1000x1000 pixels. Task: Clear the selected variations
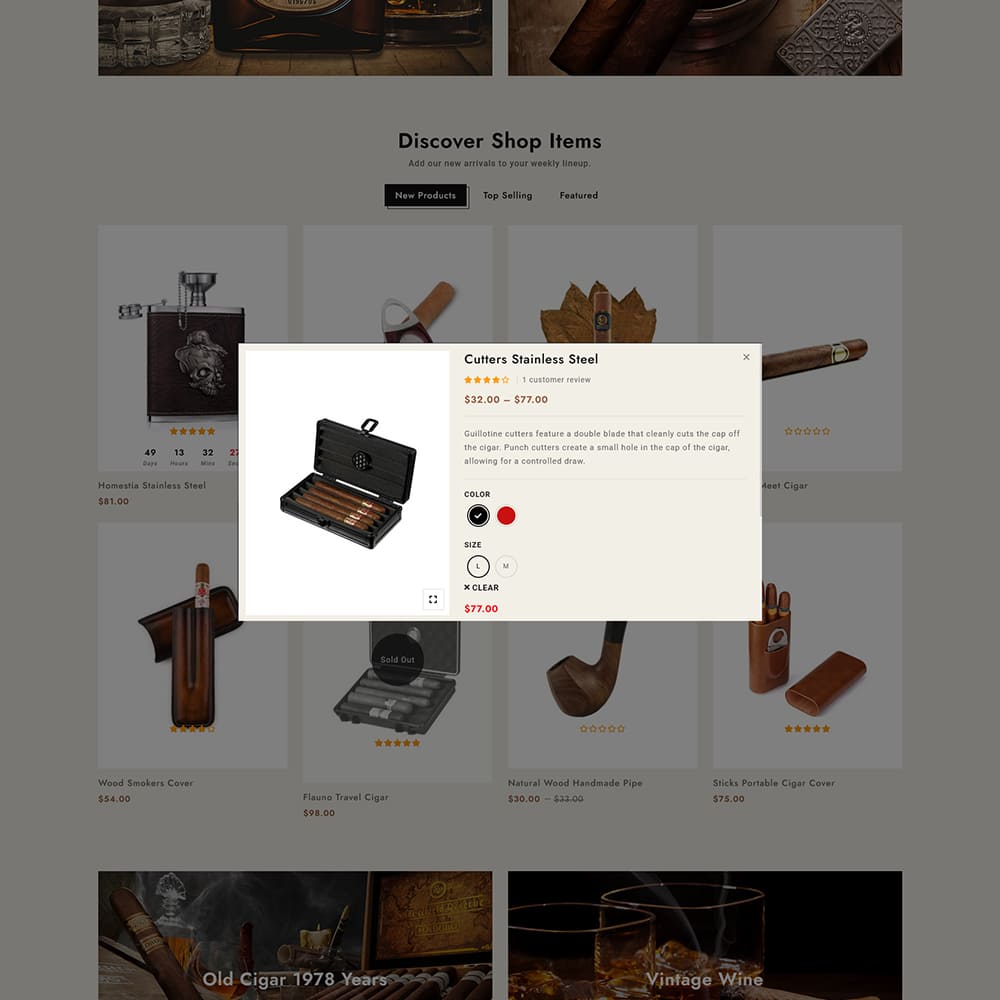click(x=482, y=587)
